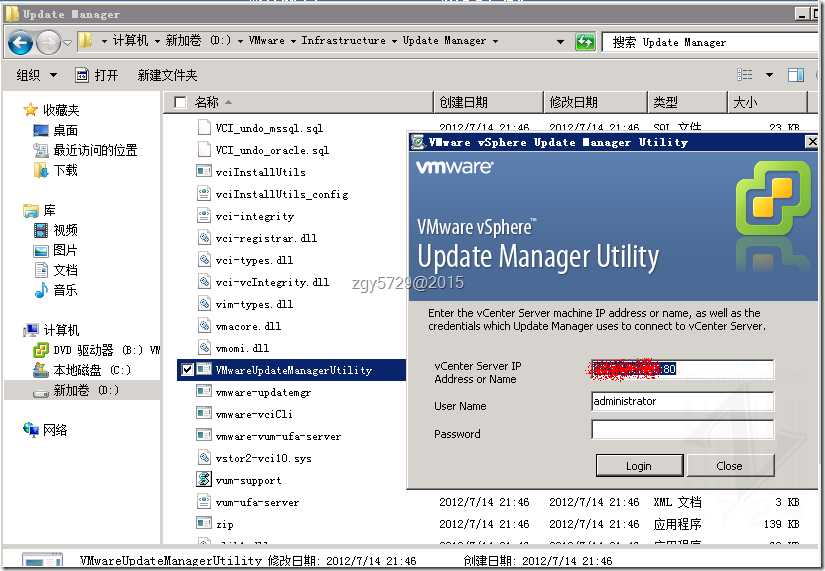Screen dimensions: 825x571
Task: Select the vciInstallUtils application icon
Action: 204,172
